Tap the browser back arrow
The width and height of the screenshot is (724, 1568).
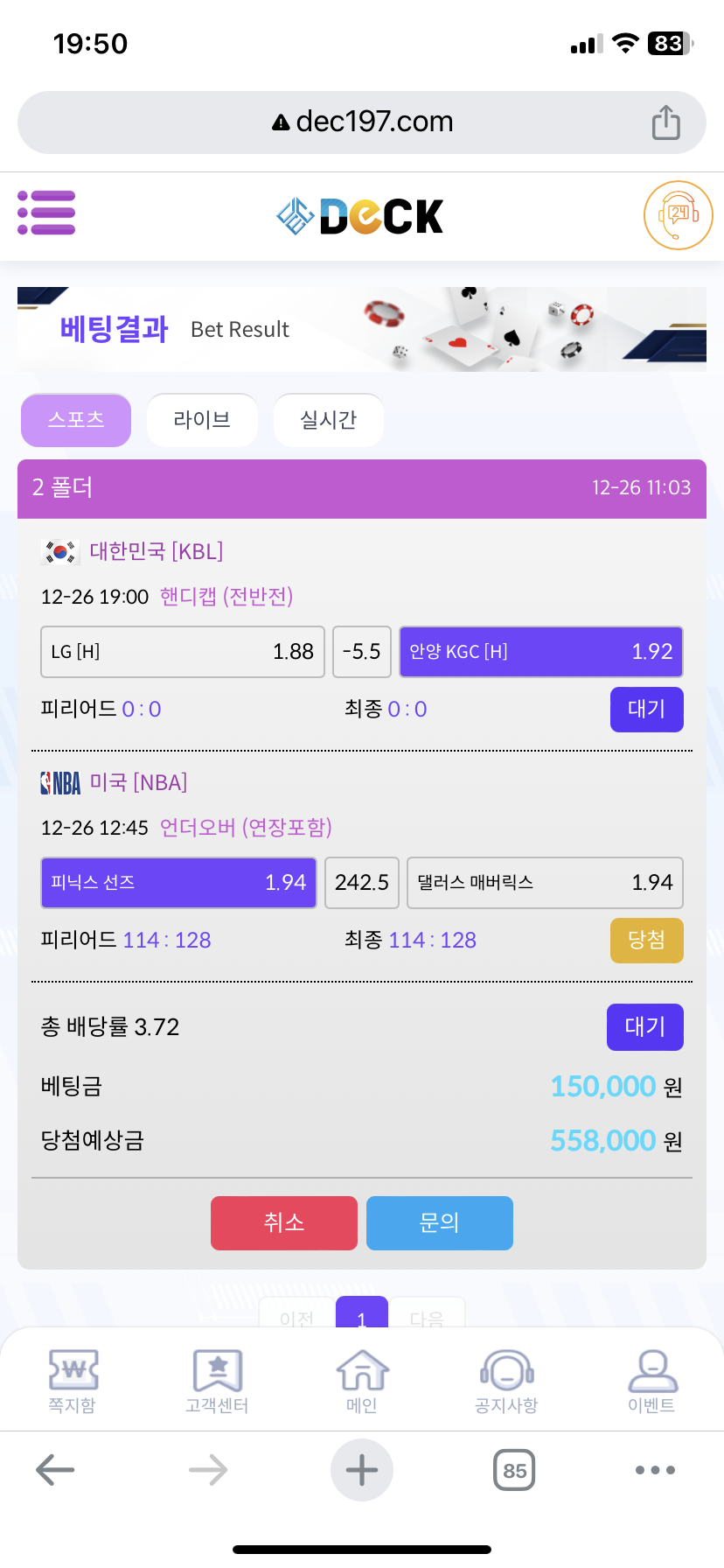click(55, 1470)
